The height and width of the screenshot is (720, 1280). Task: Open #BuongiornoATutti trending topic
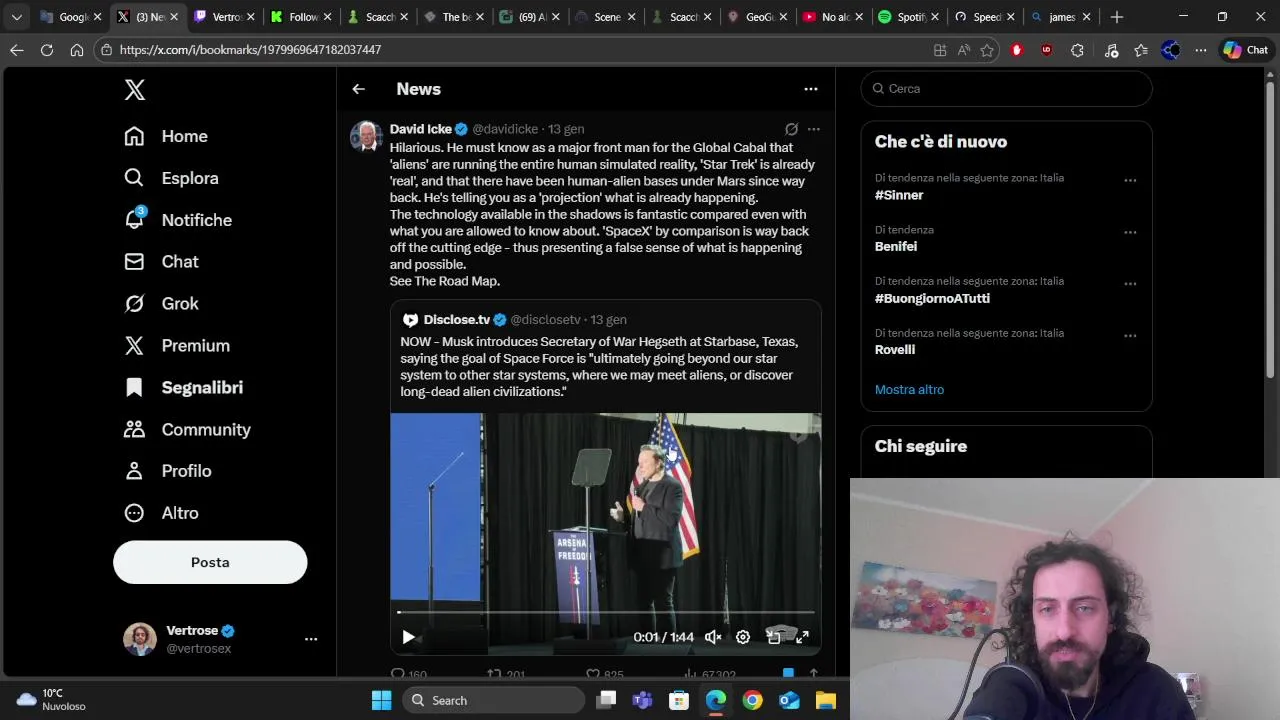pos(932,298)
